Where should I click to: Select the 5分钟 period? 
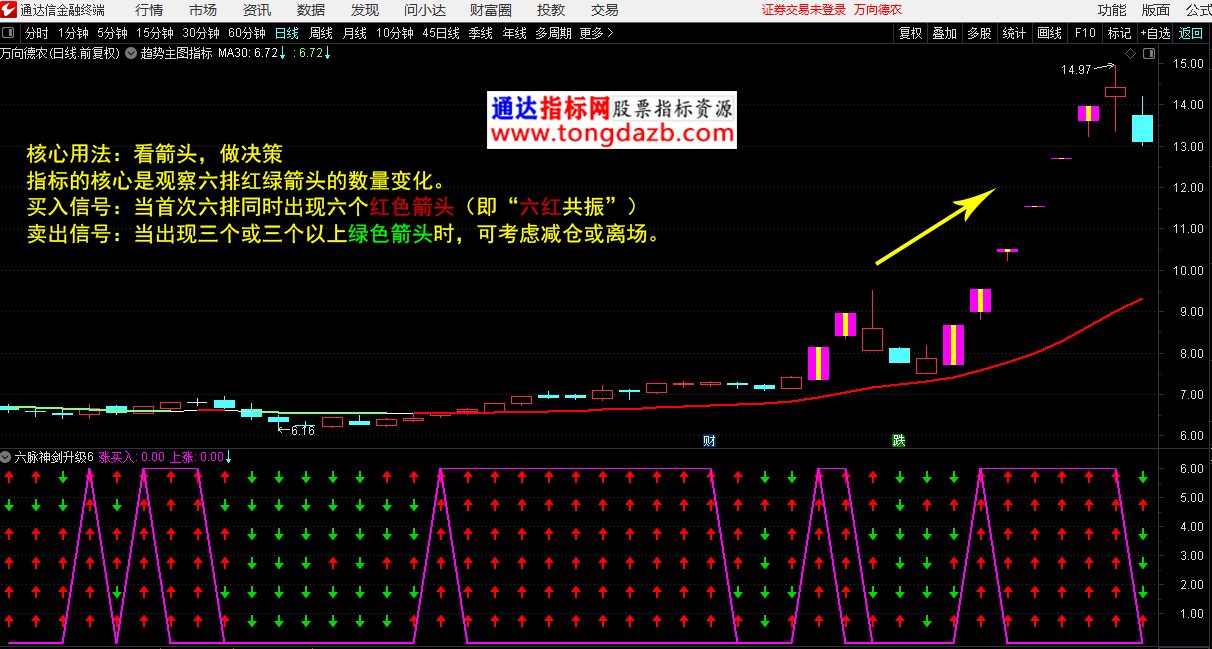click(112, 33)
